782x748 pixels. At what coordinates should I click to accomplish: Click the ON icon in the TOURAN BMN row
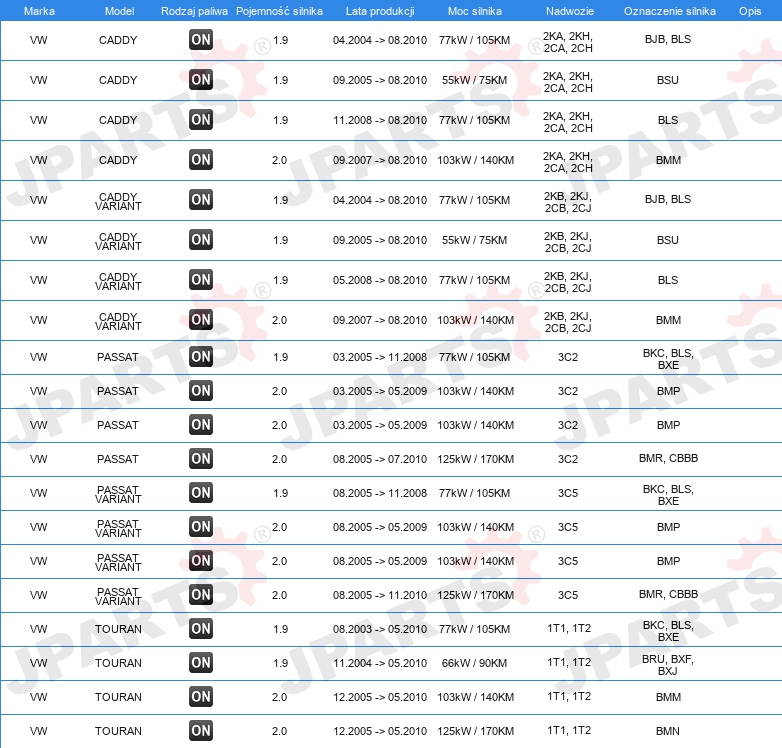[201, 731]
